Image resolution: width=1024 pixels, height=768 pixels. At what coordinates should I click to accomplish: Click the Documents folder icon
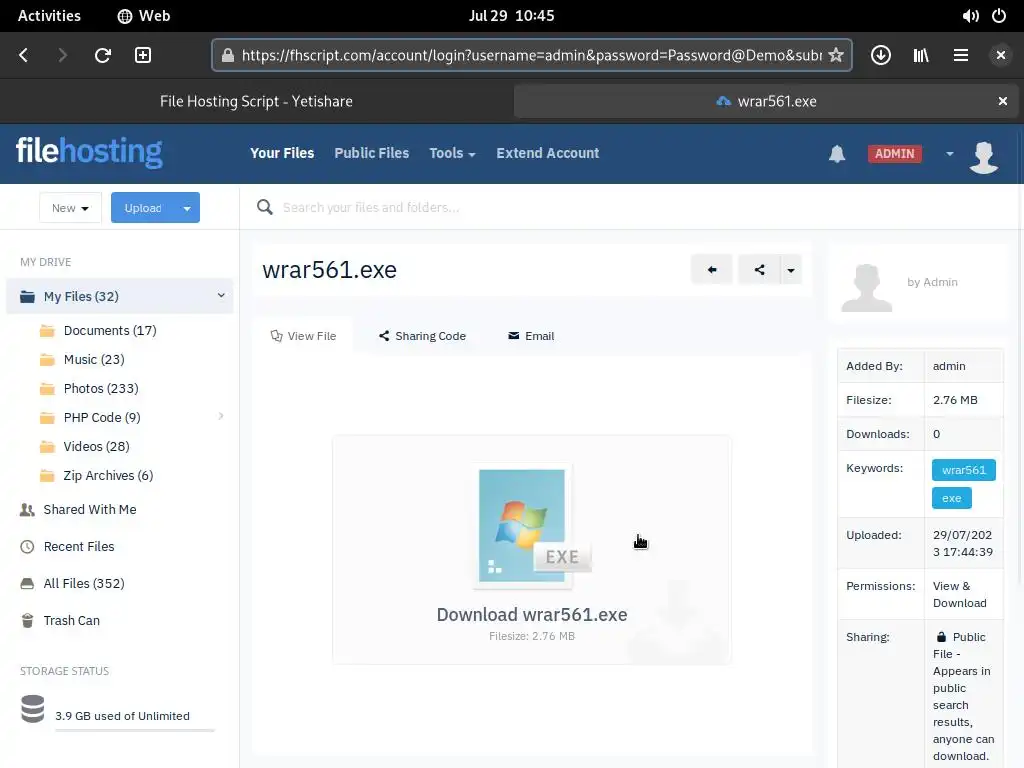coord(47,330)
